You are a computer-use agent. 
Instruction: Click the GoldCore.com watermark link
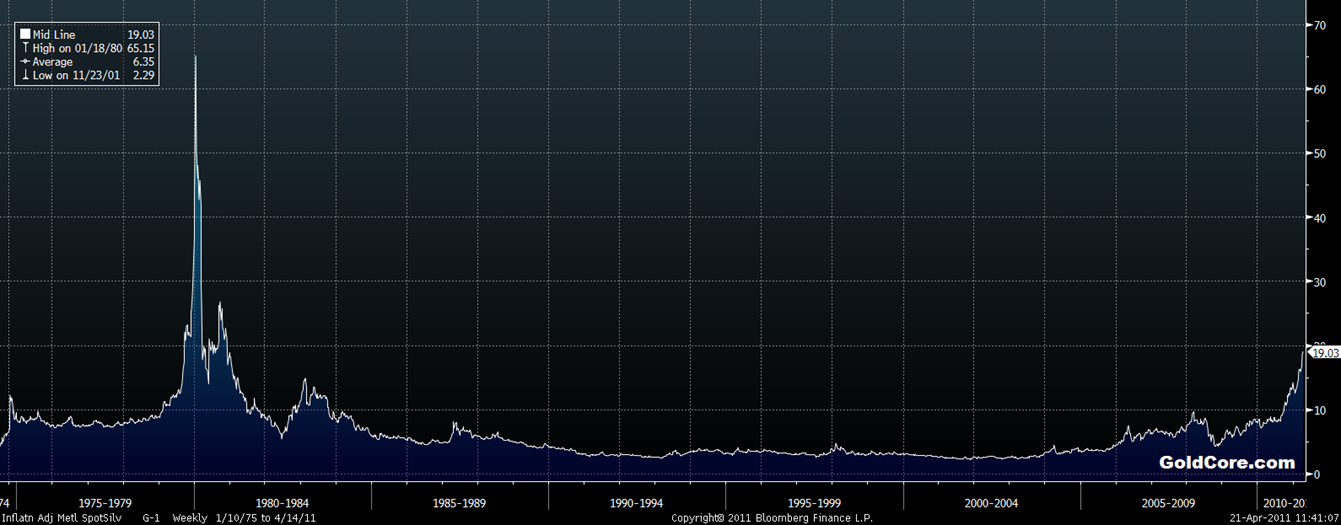1227,463
